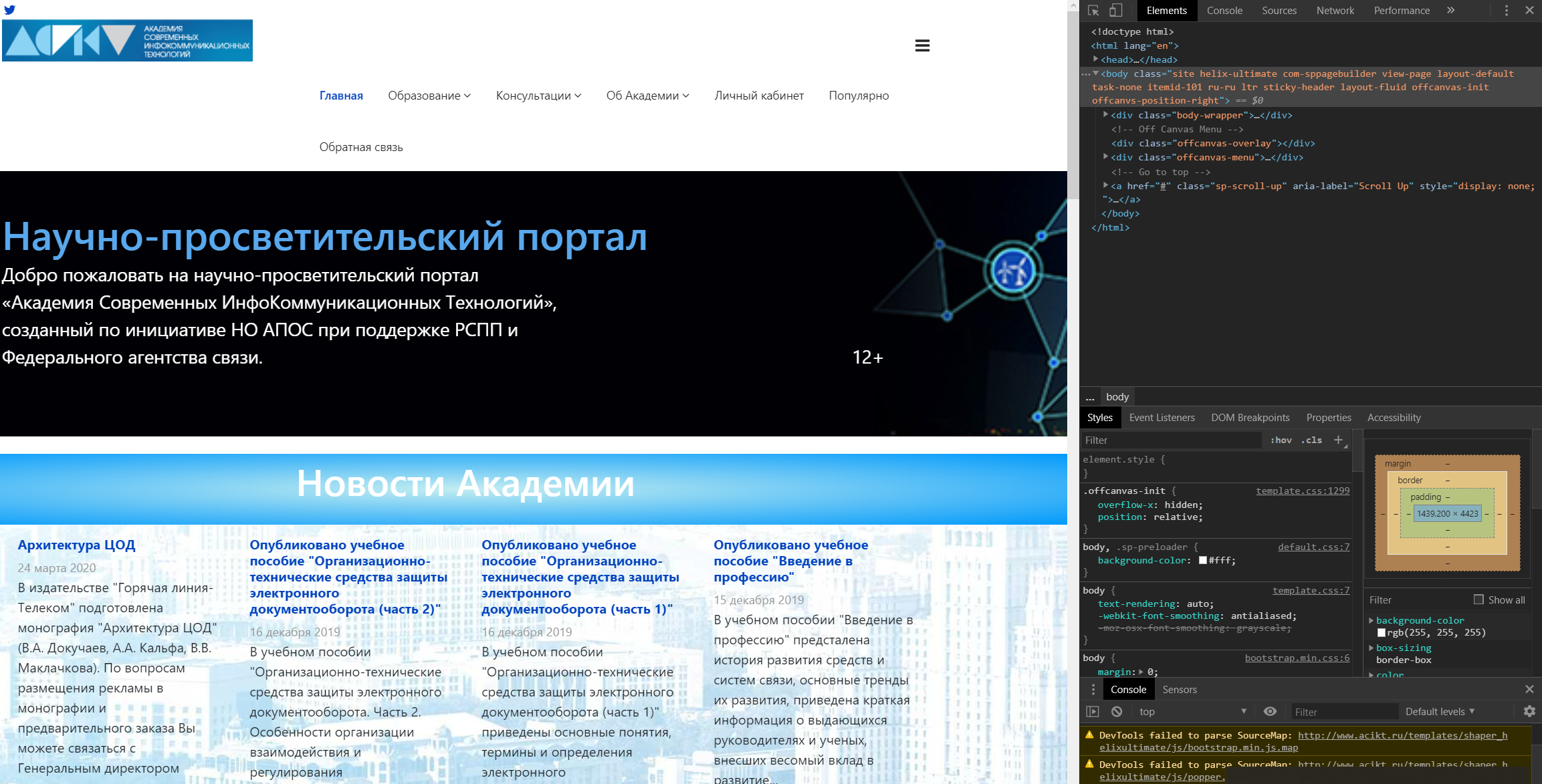This screenshot has width=1542, height=784.
Task: Open the DevTools three-dot customize menu
Action: pyautogui.click(x=1507, y=11)
